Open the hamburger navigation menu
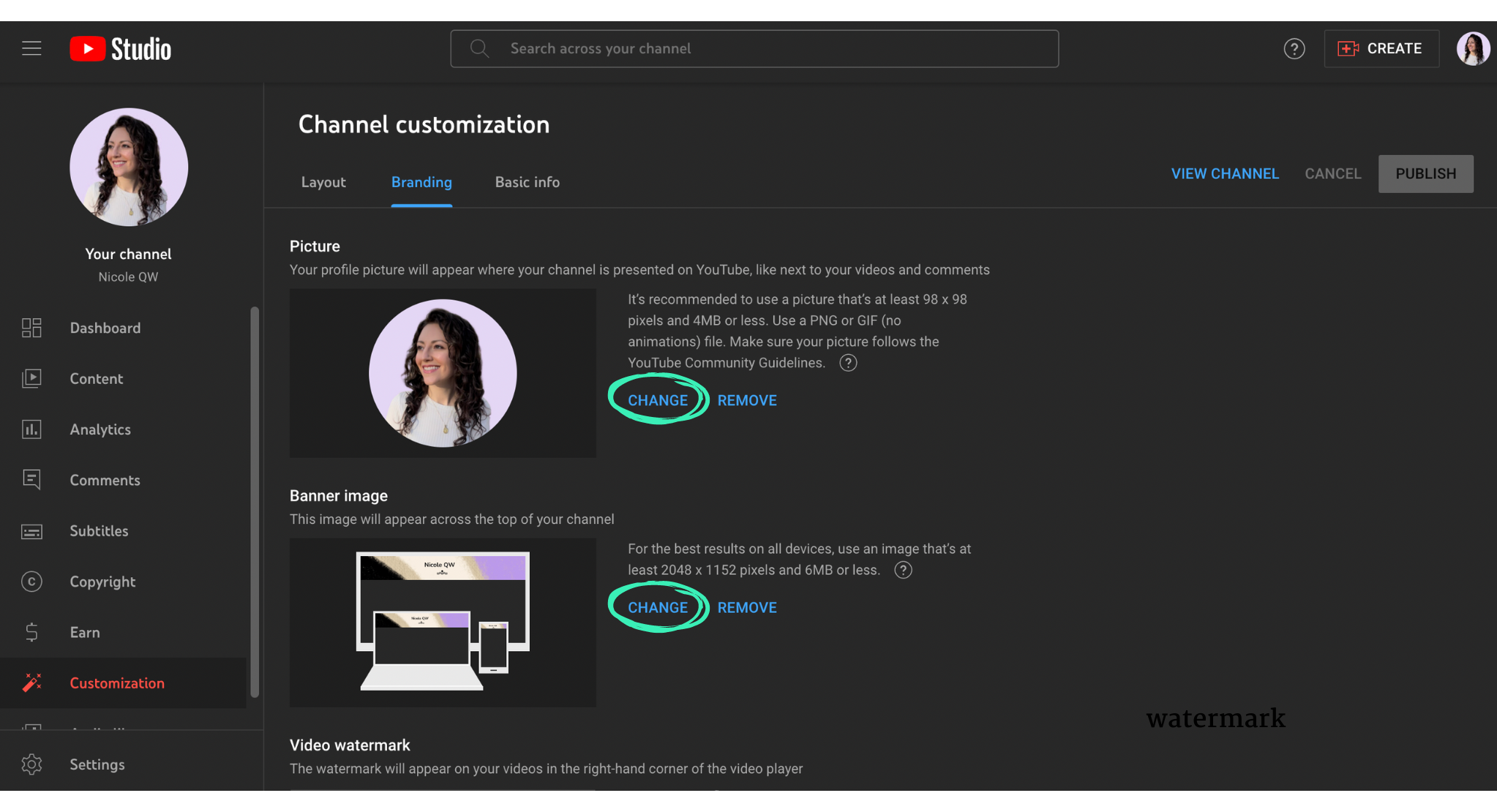The image size is (1497, 812). 31,48
